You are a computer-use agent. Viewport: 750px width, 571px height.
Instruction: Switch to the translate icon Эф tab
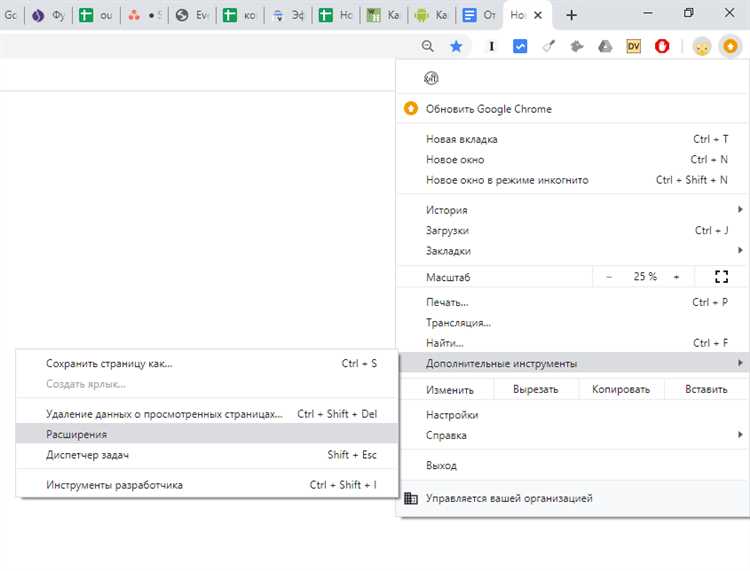click(288, 15)
